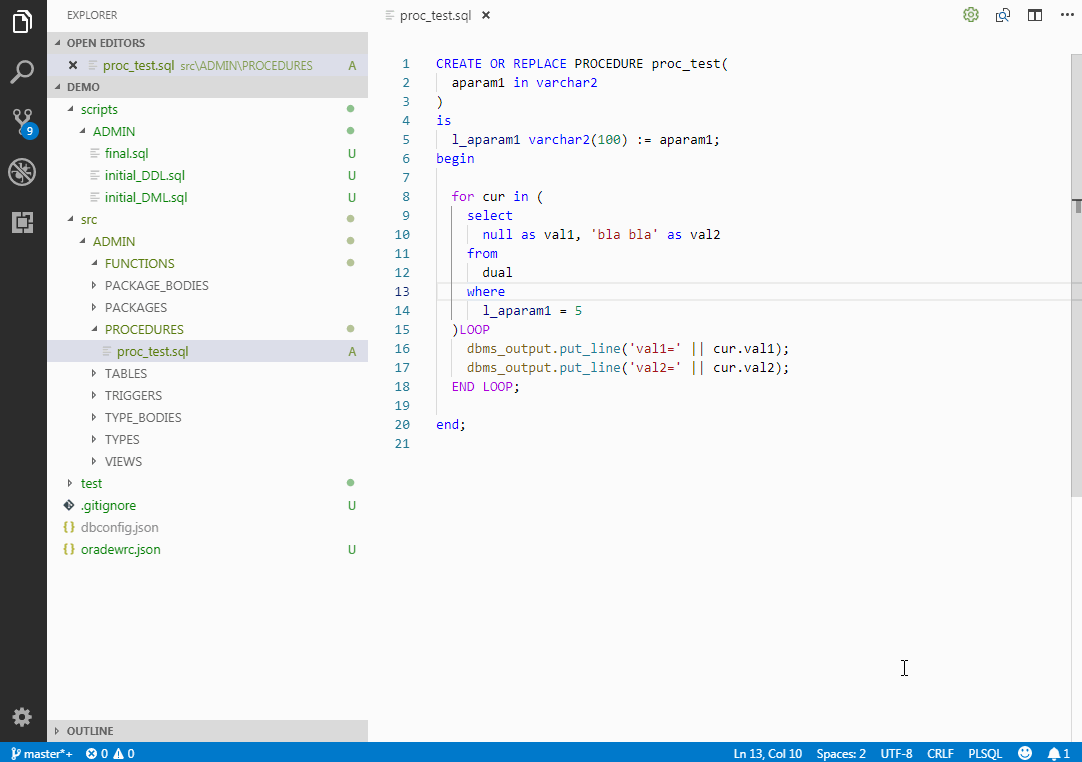The height and width of the screenshot is (762, 1082).
Task: Open oradewrc.json file
Action: pyautogui.click(x=207, y=549)
